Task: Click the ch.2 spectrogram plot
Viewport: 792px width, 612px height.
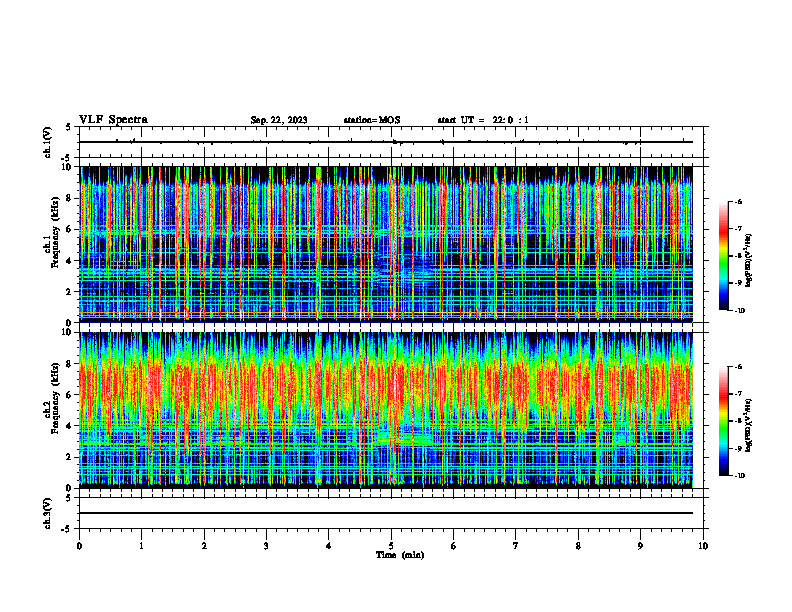Action: tap(386, 410)
